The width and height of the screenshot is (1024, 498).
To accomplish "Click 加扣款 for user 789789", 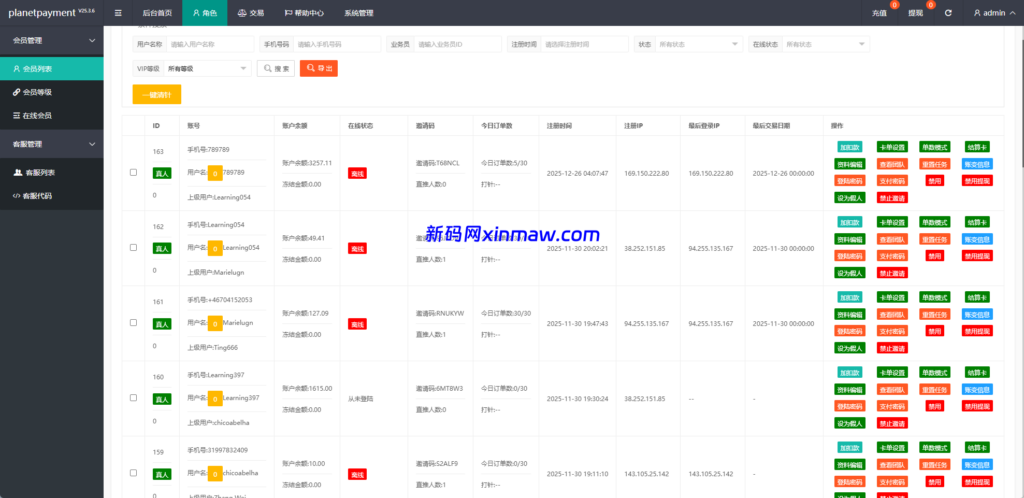I will pos(850,148).
